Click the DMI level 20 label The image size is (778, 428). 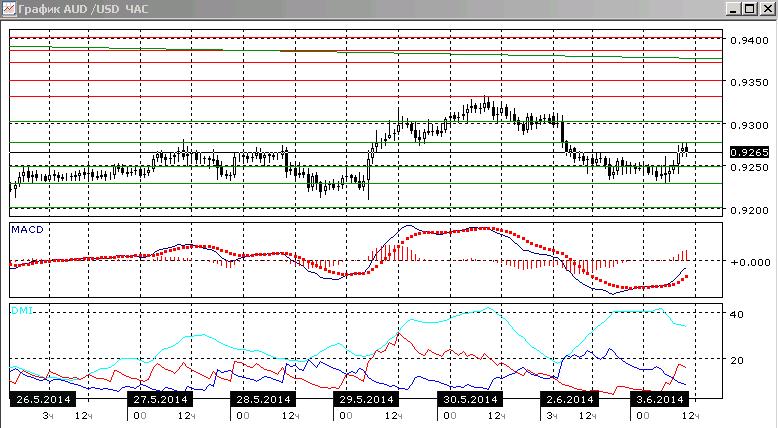(737, 360)
